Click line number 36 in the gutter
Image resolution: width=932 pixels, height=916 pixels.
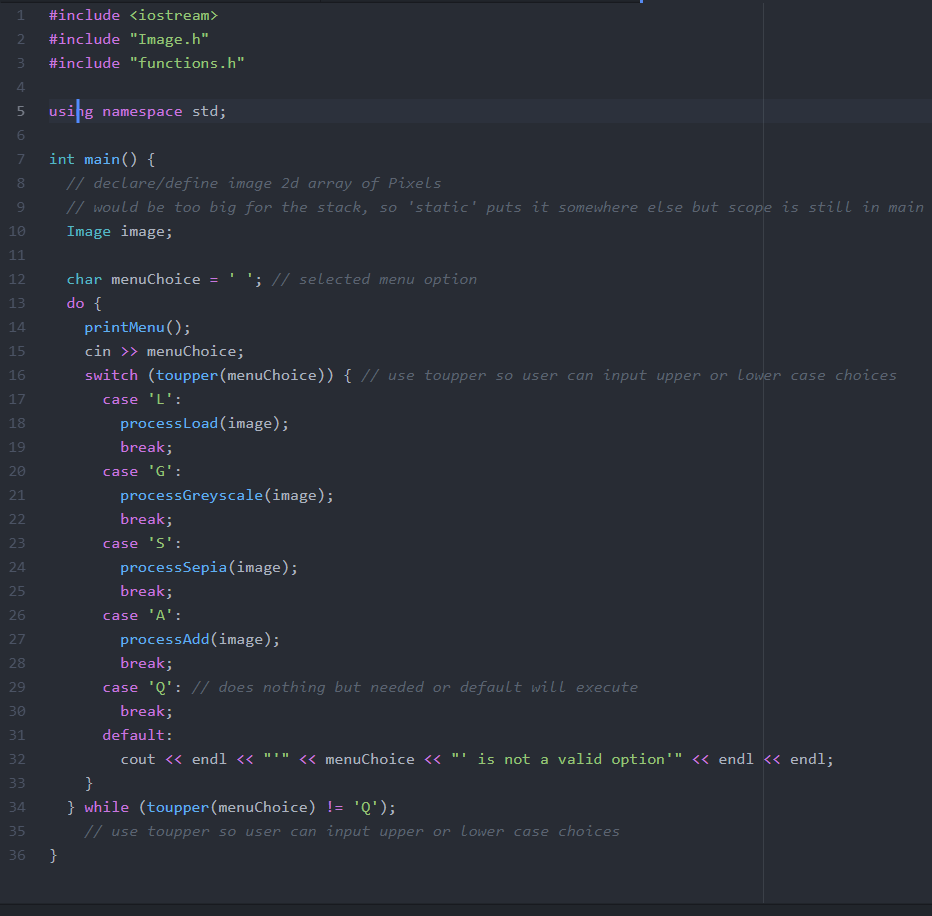click(x=17, y=855)
